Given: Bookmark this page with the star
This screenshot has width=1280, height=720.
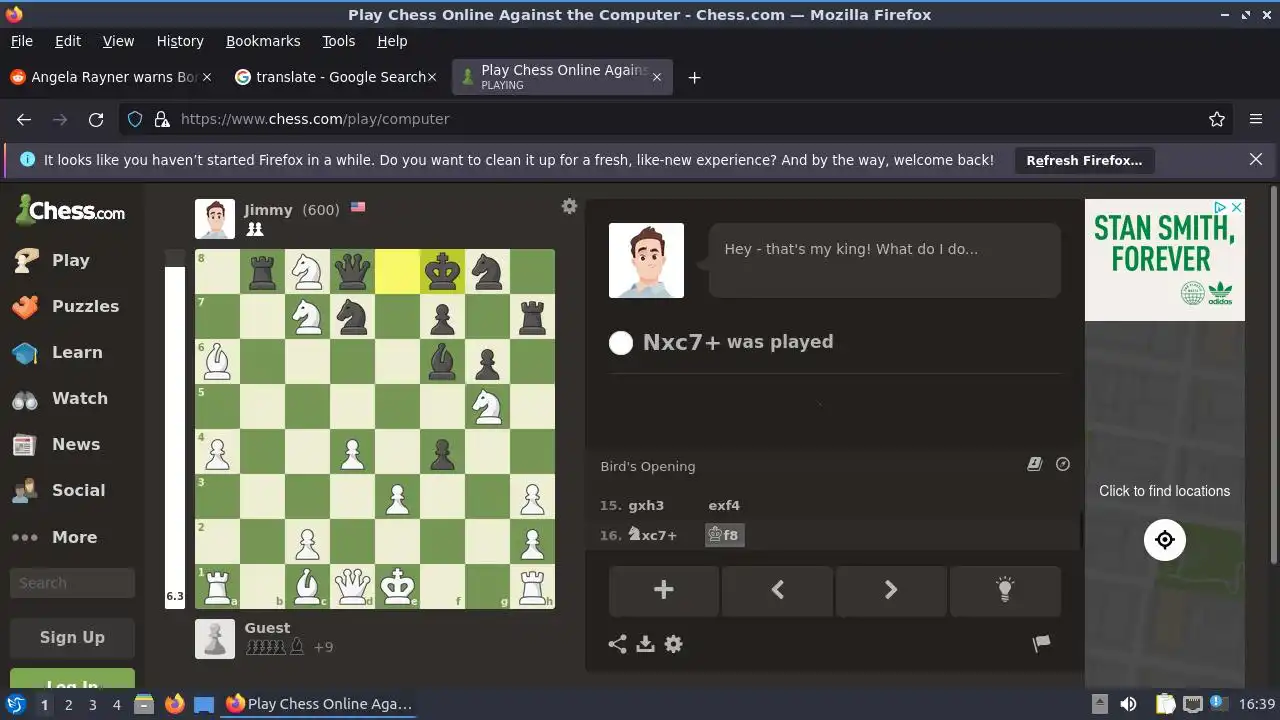Looking at the screenshot, I should tap(1217, 119).
